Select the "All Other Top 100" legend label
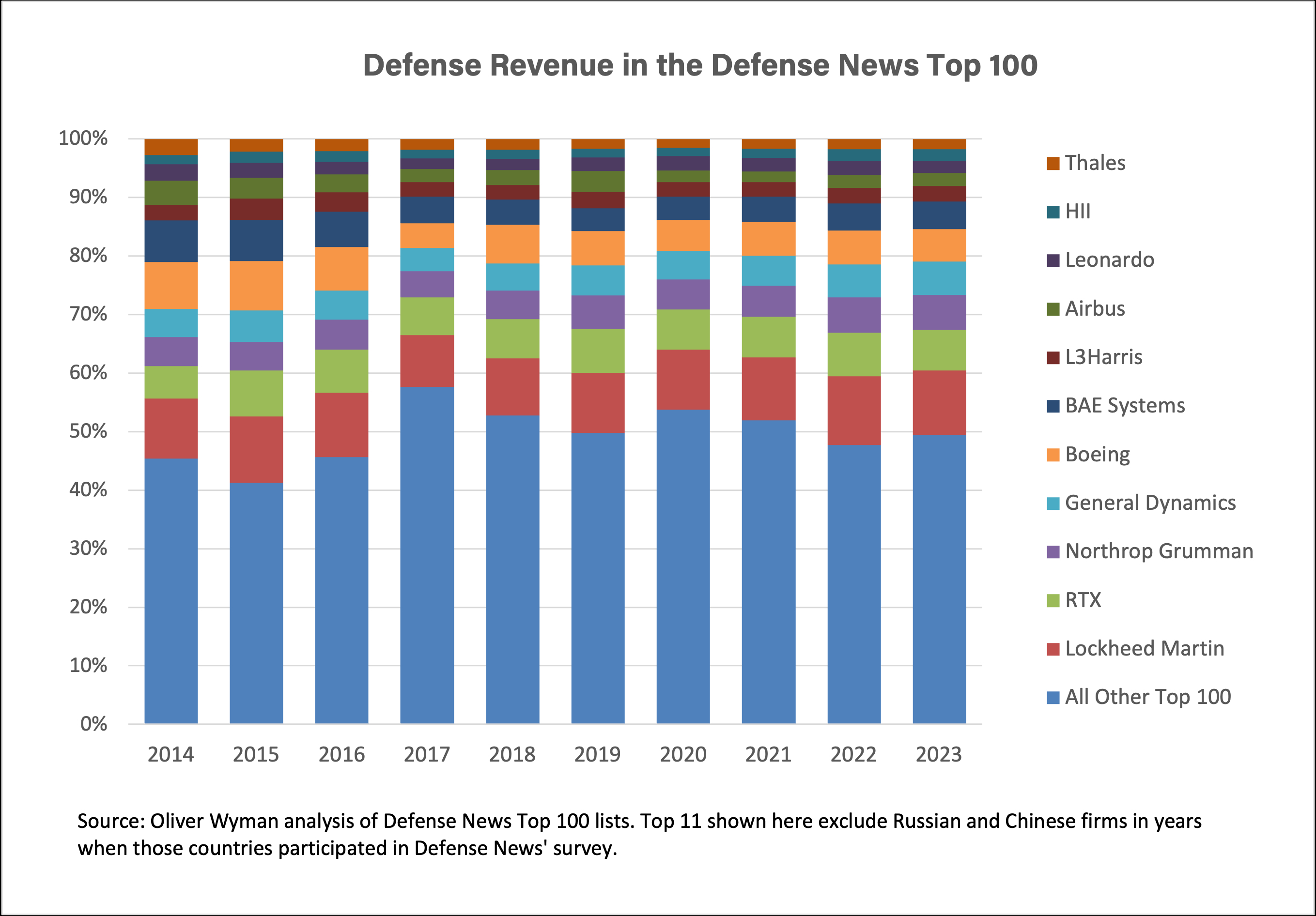 pos(1147,697)
